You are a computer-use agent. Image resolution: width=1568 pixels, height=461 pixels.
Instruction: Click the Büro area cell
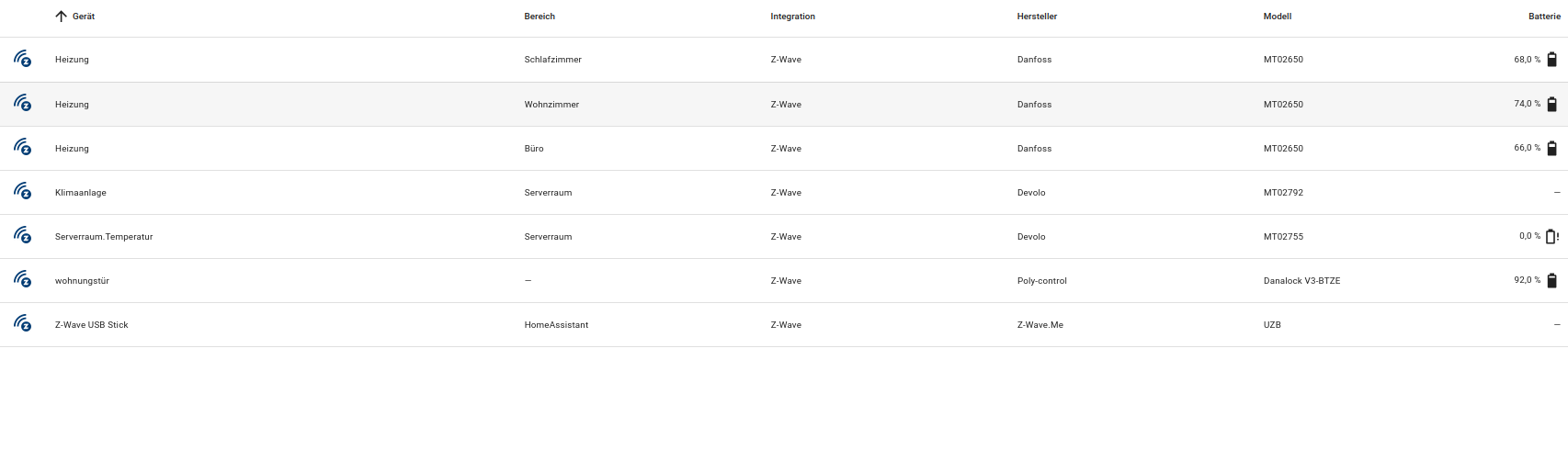[534, 149]
